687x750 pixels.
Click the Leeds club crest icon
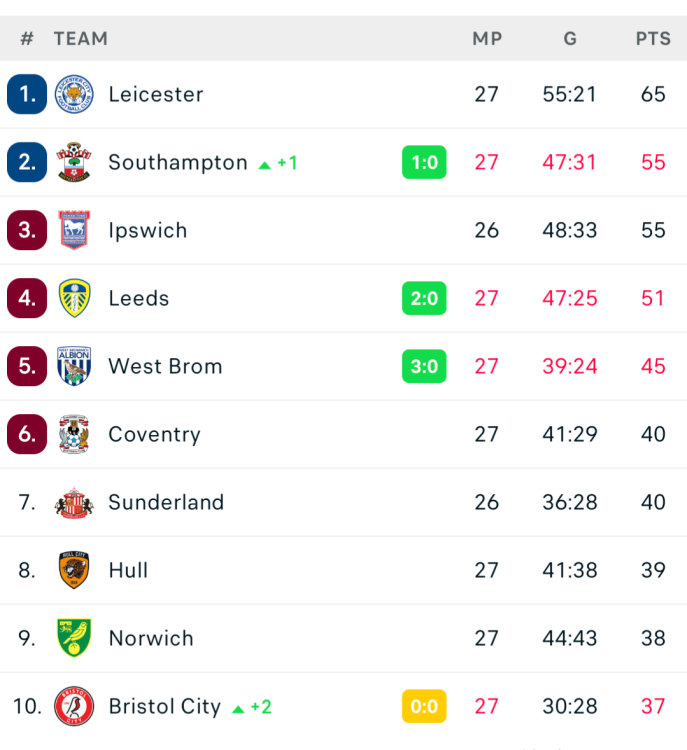pos(74,298)
